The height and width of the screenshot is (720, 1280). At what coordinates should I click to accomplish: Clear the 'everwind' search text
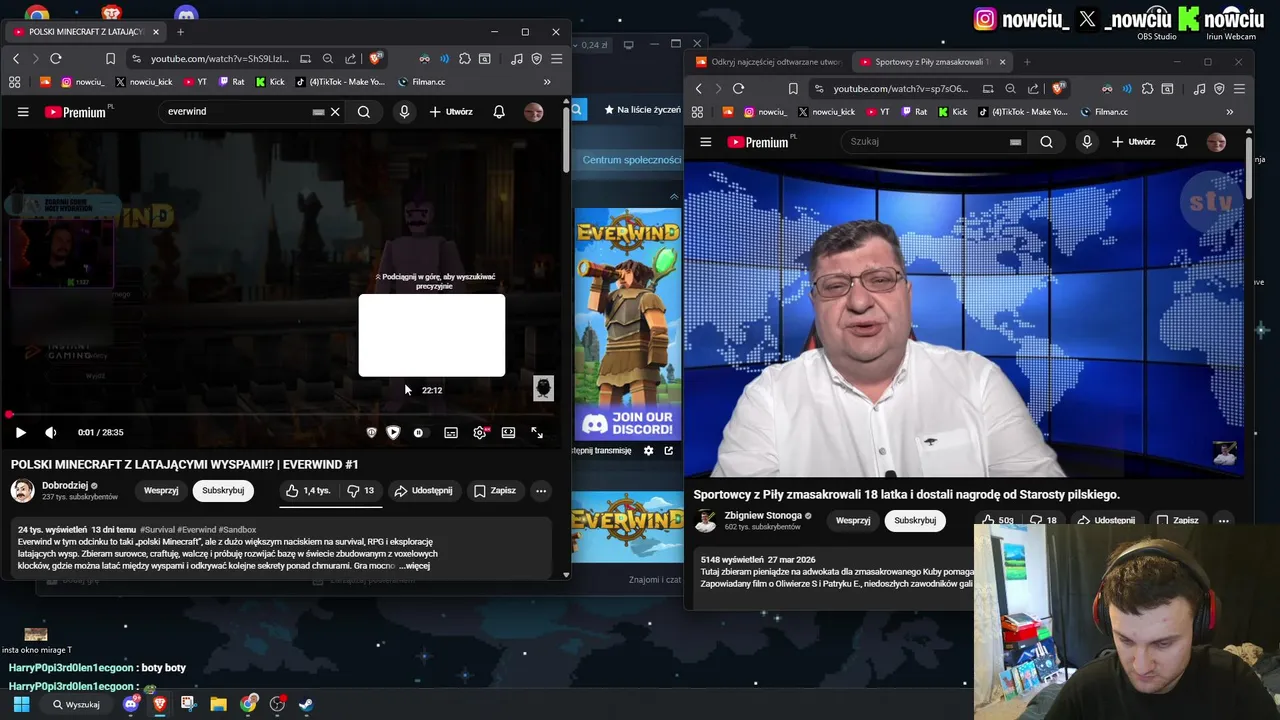pos(335,112)
